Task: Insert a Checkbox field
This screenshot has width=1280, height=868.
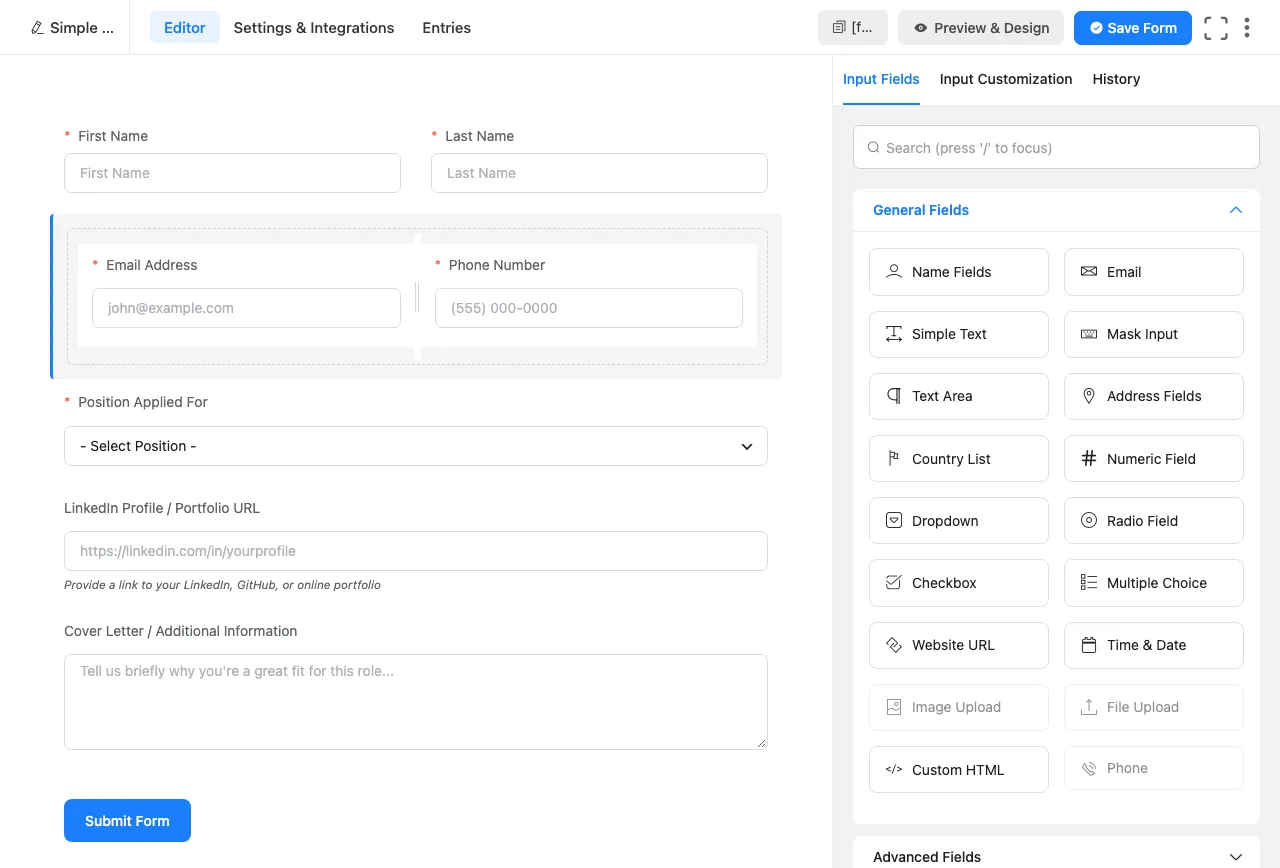Action: click(959, 583)
